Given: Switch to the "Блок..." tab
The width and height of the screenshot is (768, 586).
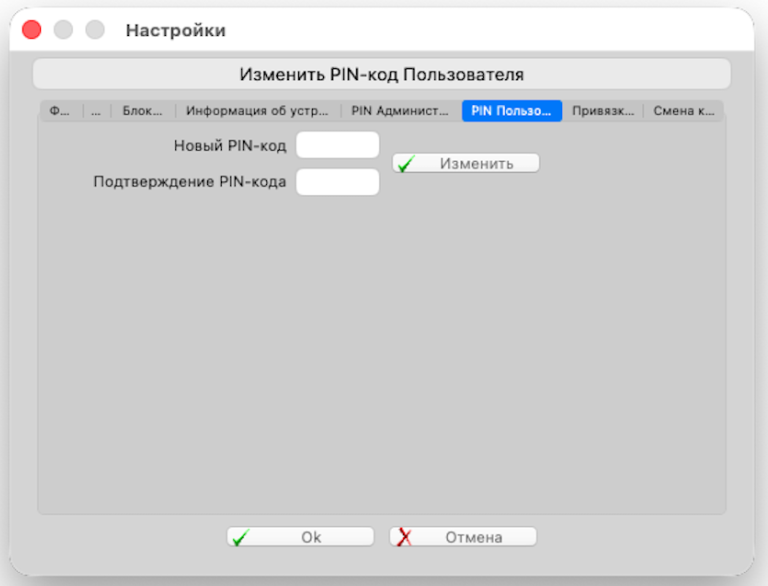Looking at the screenshot, I should coord(143,111).
